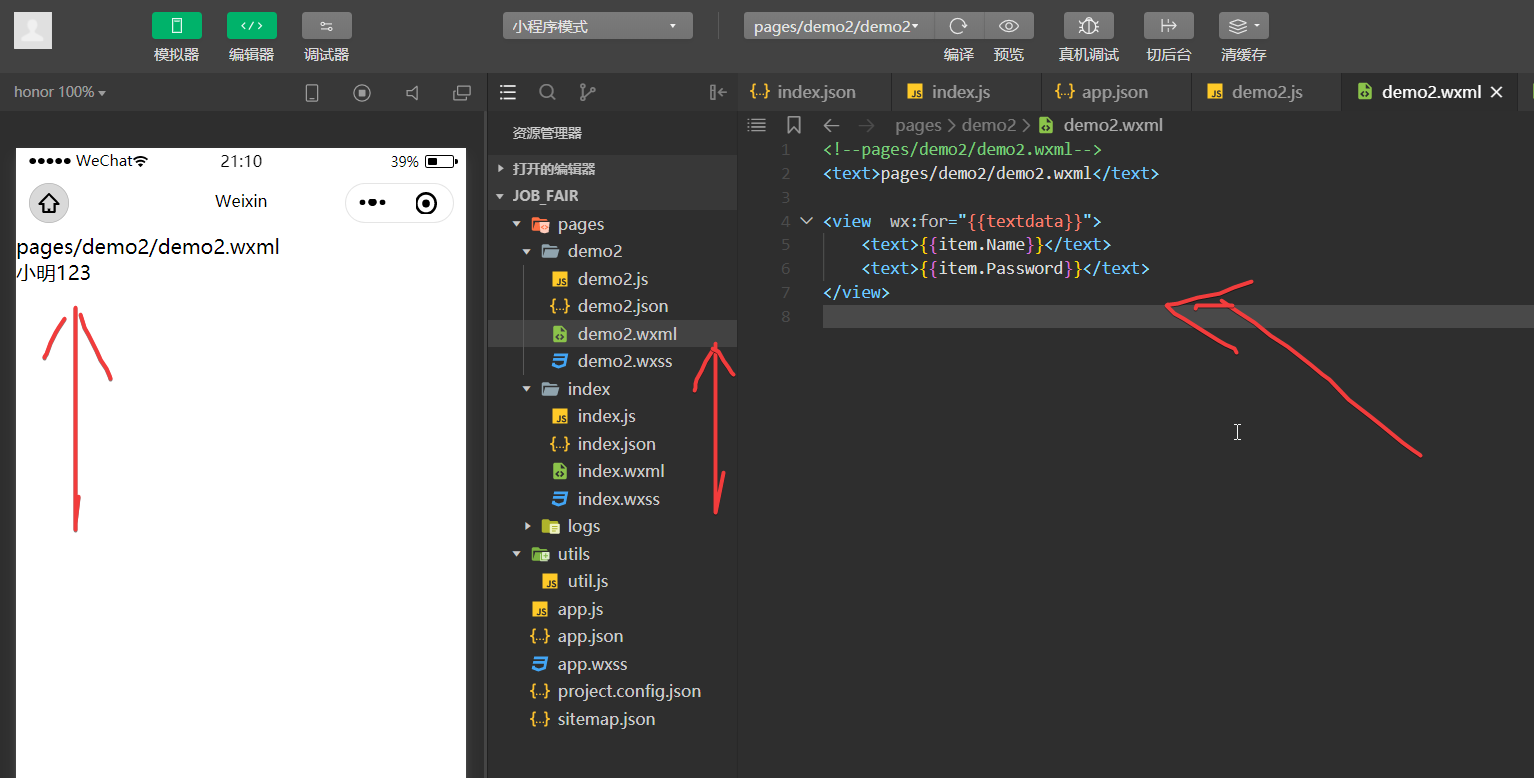Toggle the editor panel button
This screenshot has width=1534, height=778.
point(252,26)
